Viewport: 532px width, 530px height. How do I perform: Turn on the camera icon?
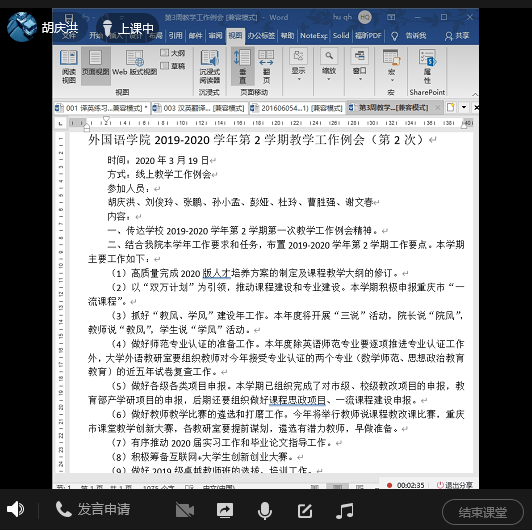(x=185, y=510)
